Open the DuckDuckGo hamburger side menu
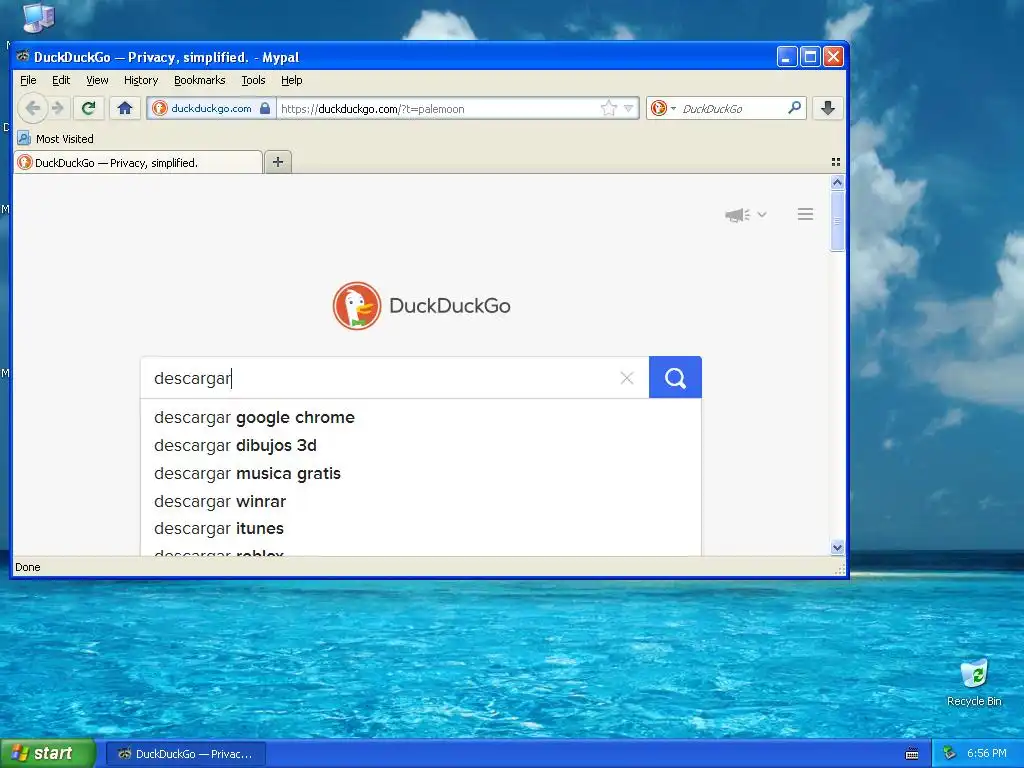Image resolution: width=1024 pixels, height=768 pixels. pyautogui.click(x=805, y=214)
